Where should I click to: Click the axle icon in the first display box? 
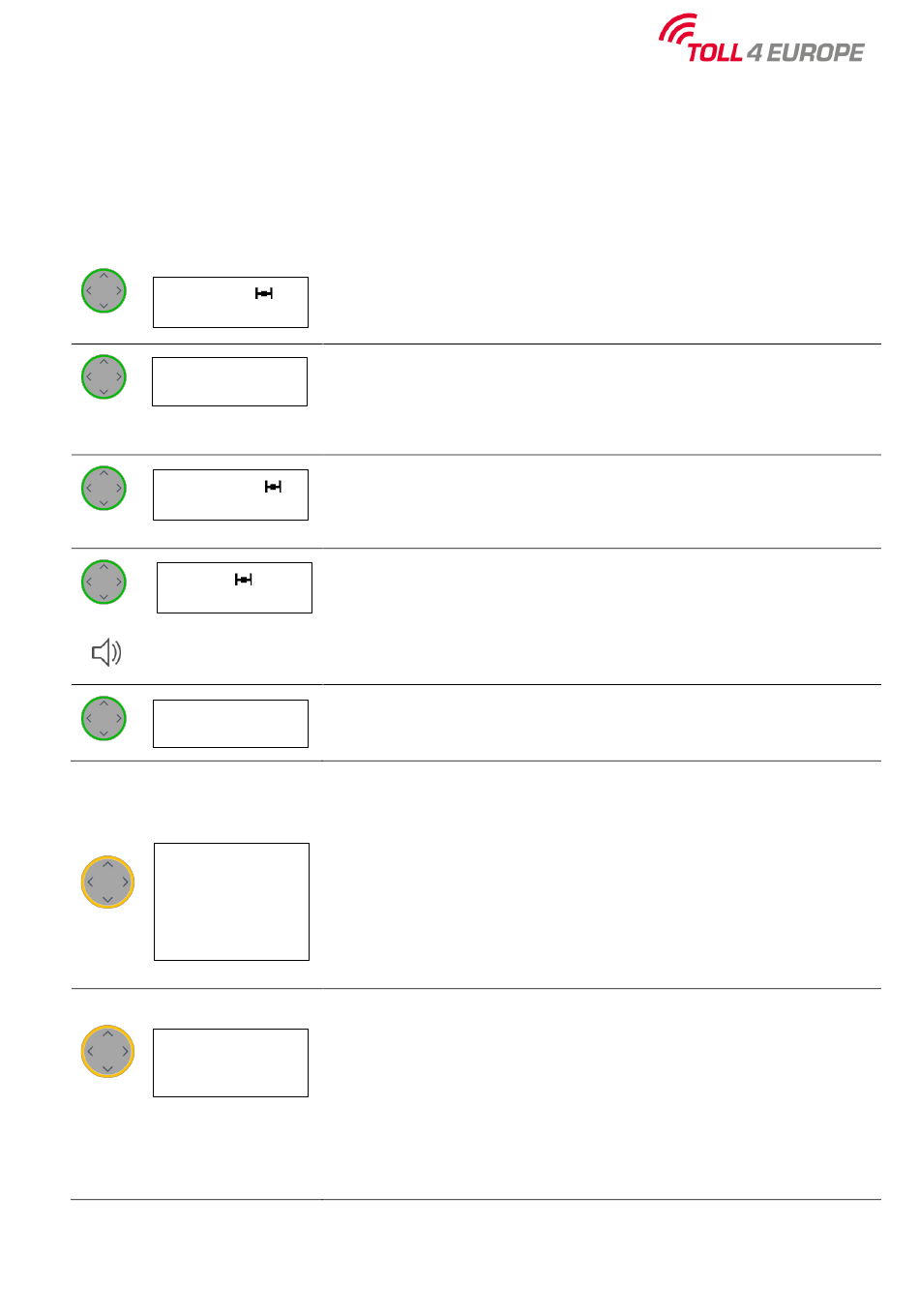[x=264, y=293]
